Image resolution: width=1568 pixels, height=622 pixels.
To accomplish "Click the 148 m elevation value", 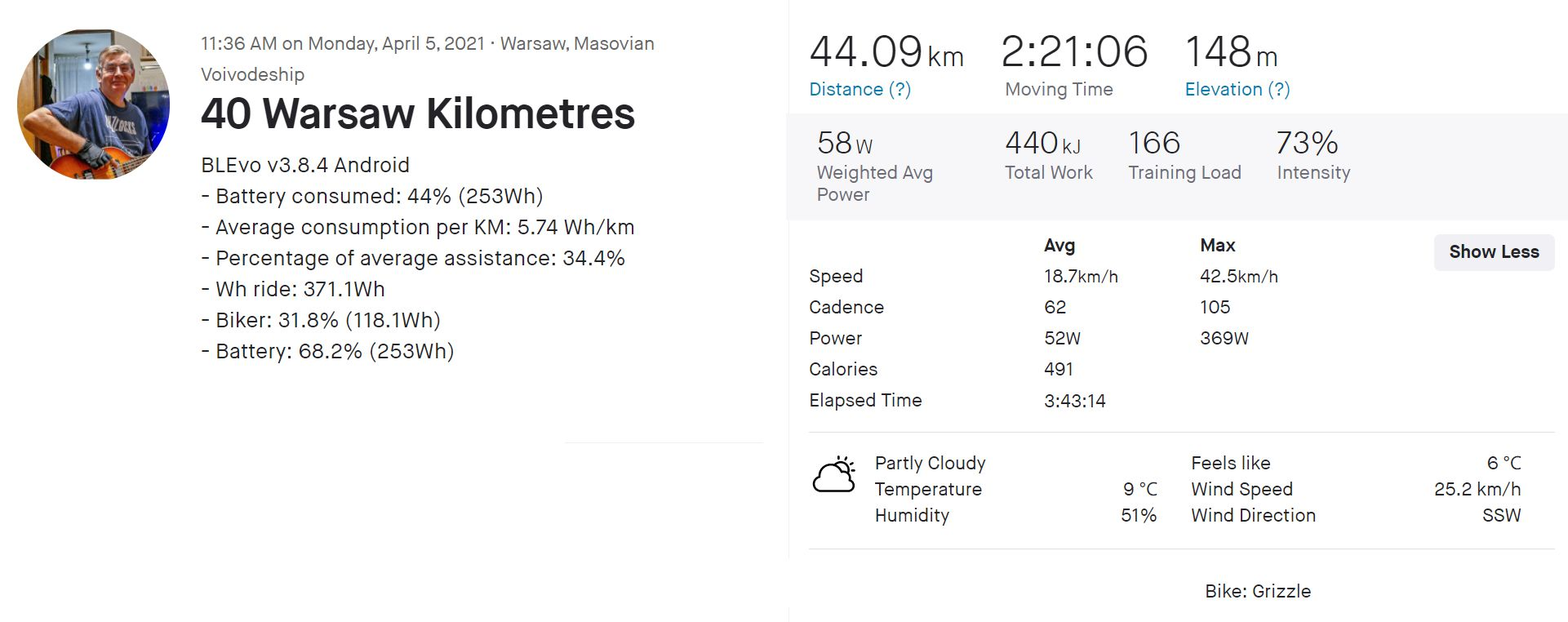I will (1230, 52).
